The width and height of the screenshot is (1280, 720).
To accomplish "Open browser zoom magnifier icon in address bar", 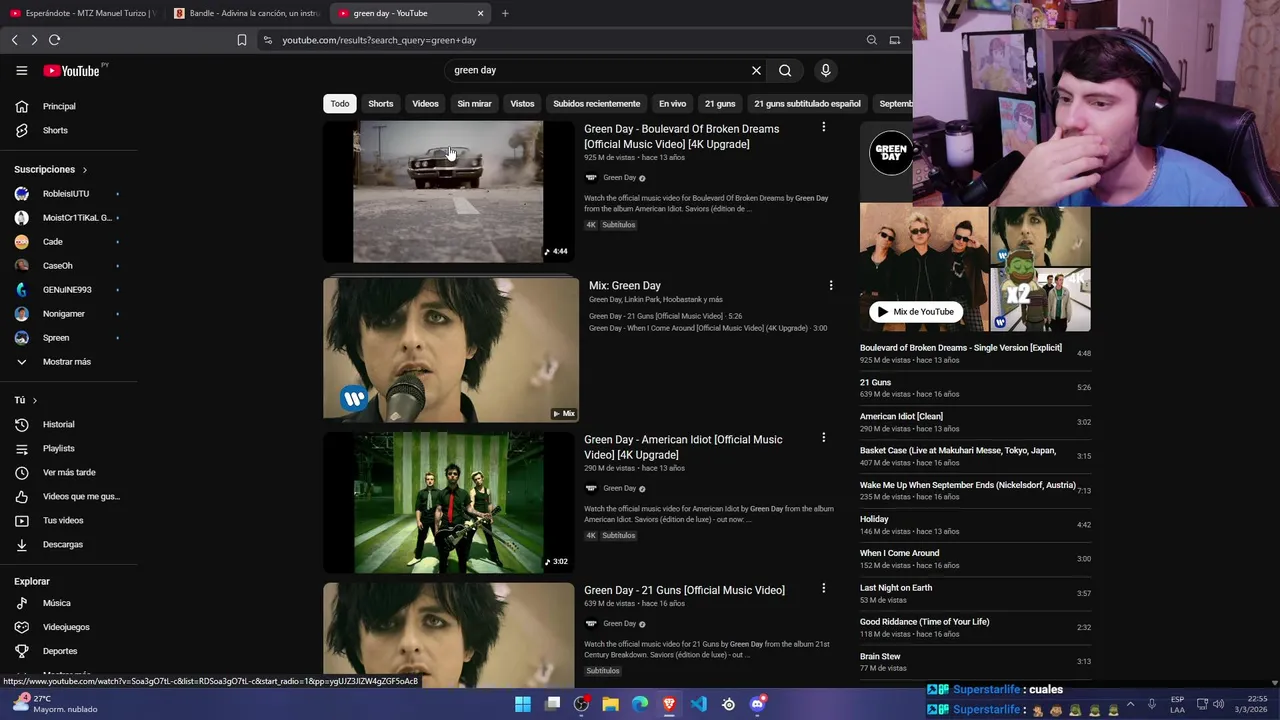I will (872, 40).
